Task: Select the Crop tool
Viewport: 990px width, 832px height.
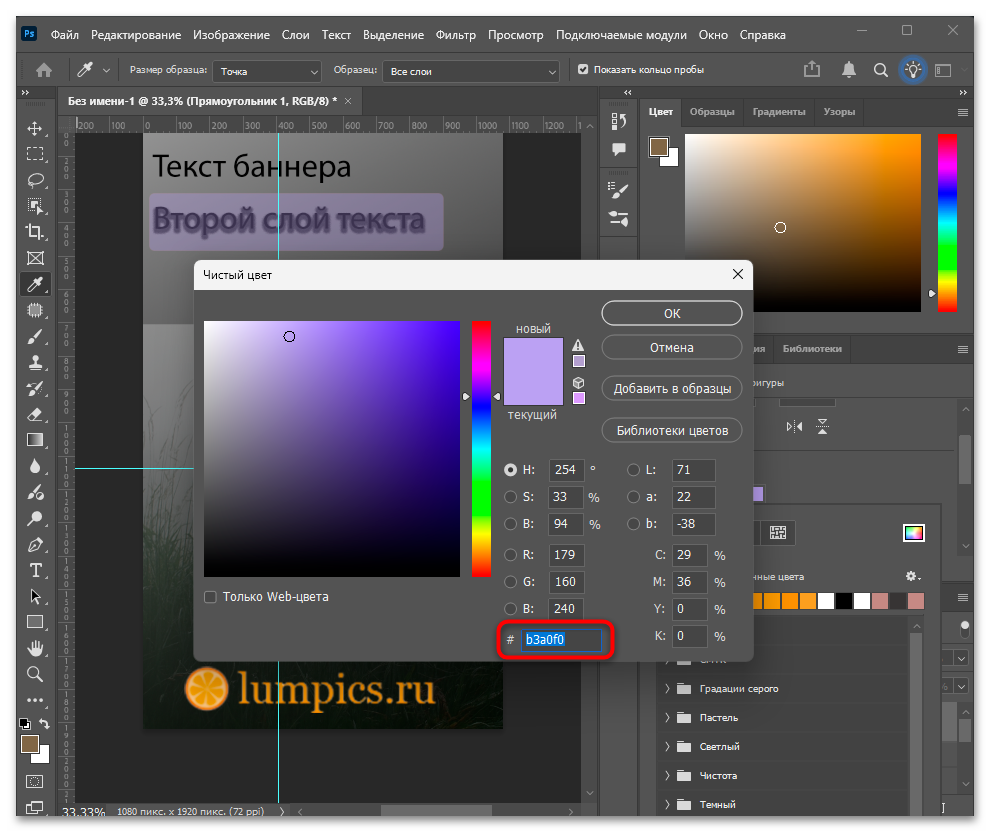Action: click(35, 232)
